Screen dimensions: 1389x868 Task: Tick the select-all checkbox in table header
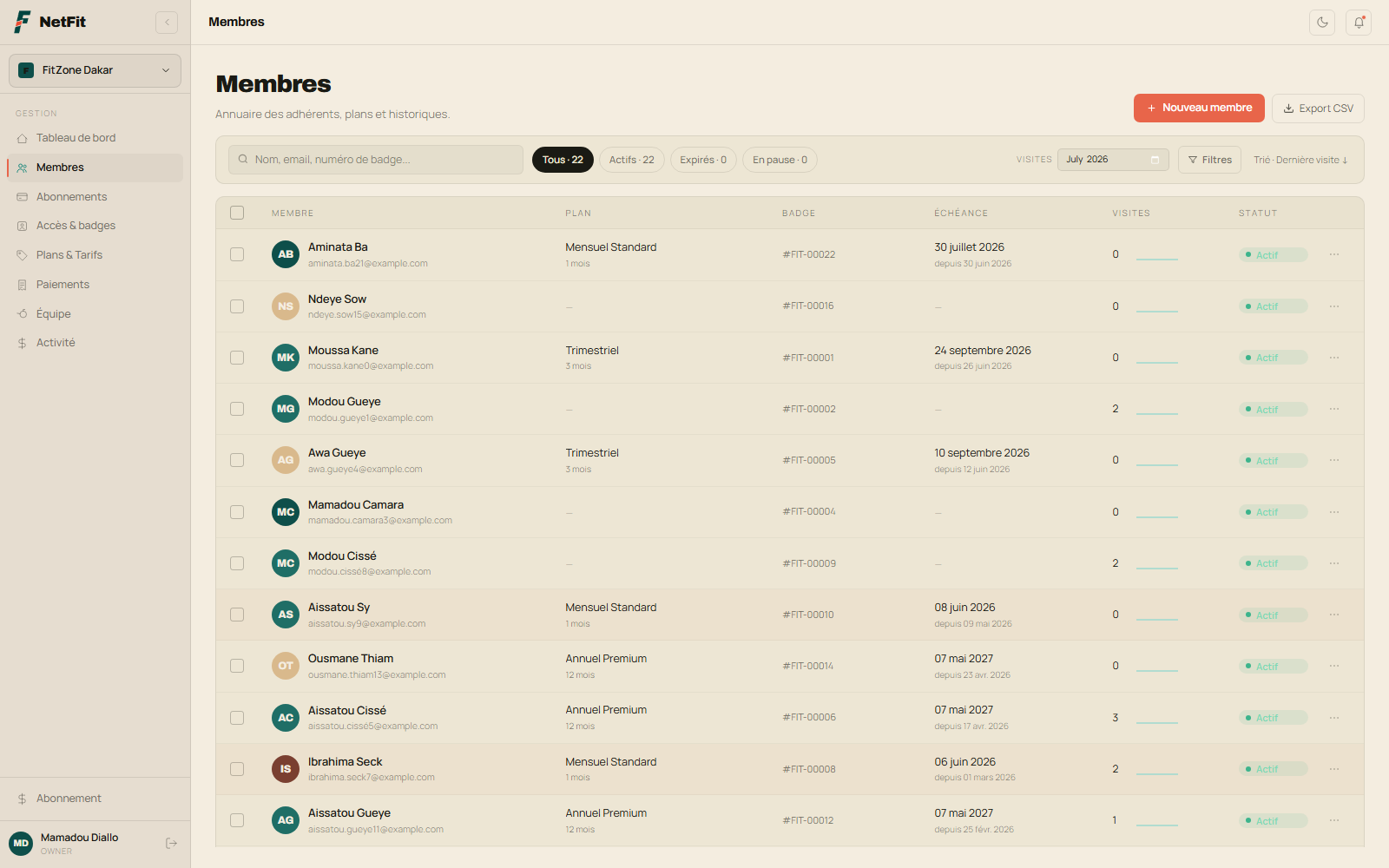pos(237,213)
